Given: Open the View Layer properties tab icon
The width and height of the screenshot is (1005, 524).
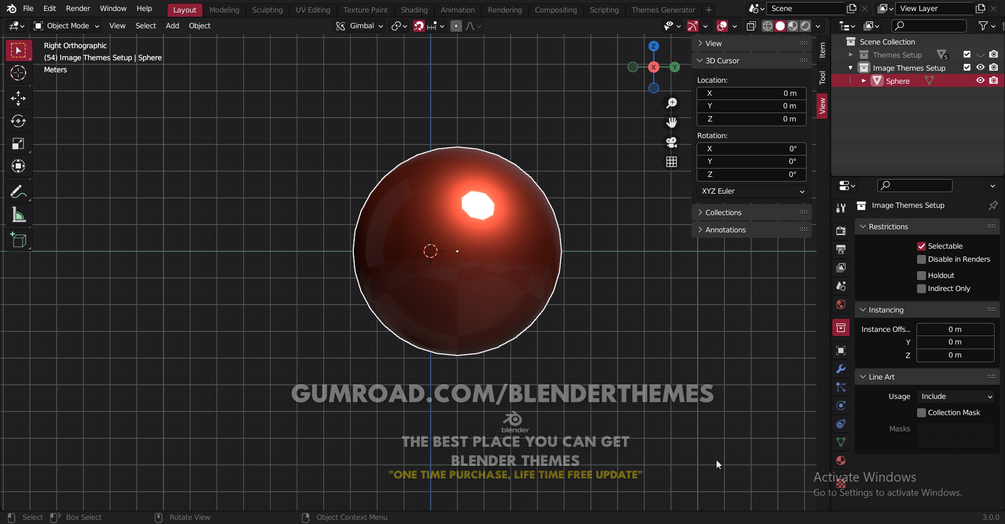Looking at the screenshot, I should (841, 268).
